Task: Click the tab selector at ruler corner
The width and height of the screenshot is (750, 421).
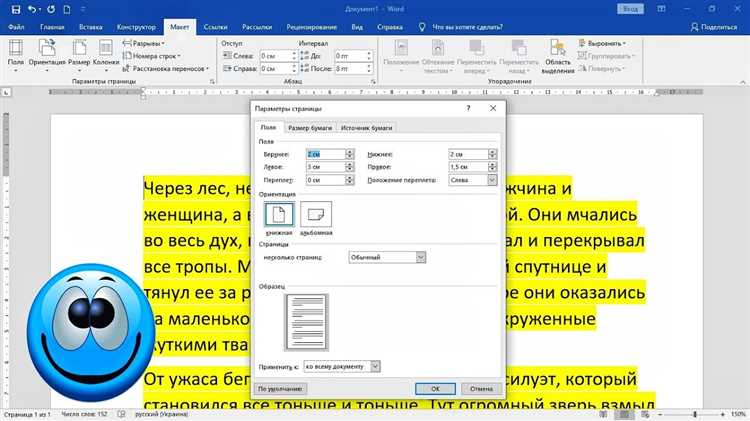Action: (6, 92)
